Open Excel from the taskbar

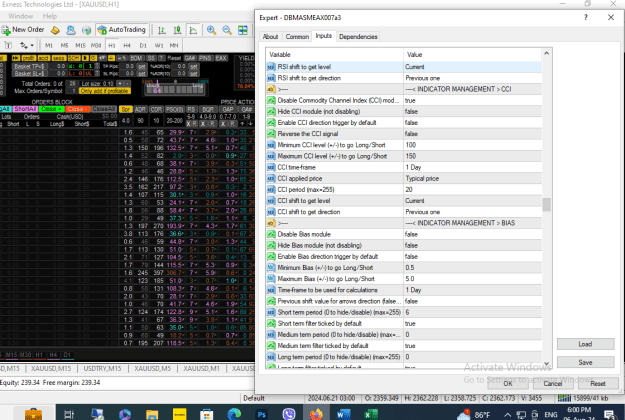point(371,414)
